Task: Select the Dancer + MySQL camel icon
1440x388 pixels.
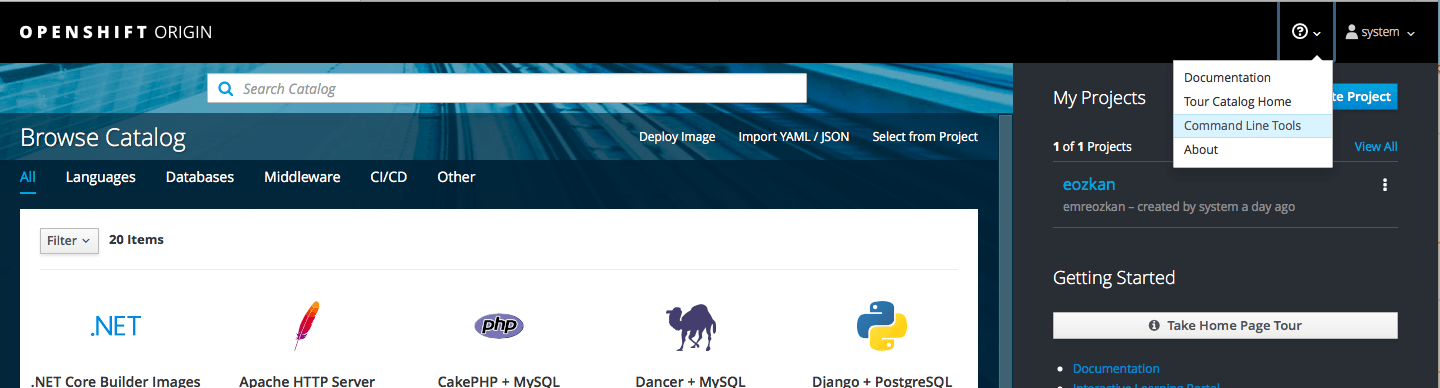Action: point(690,326)
